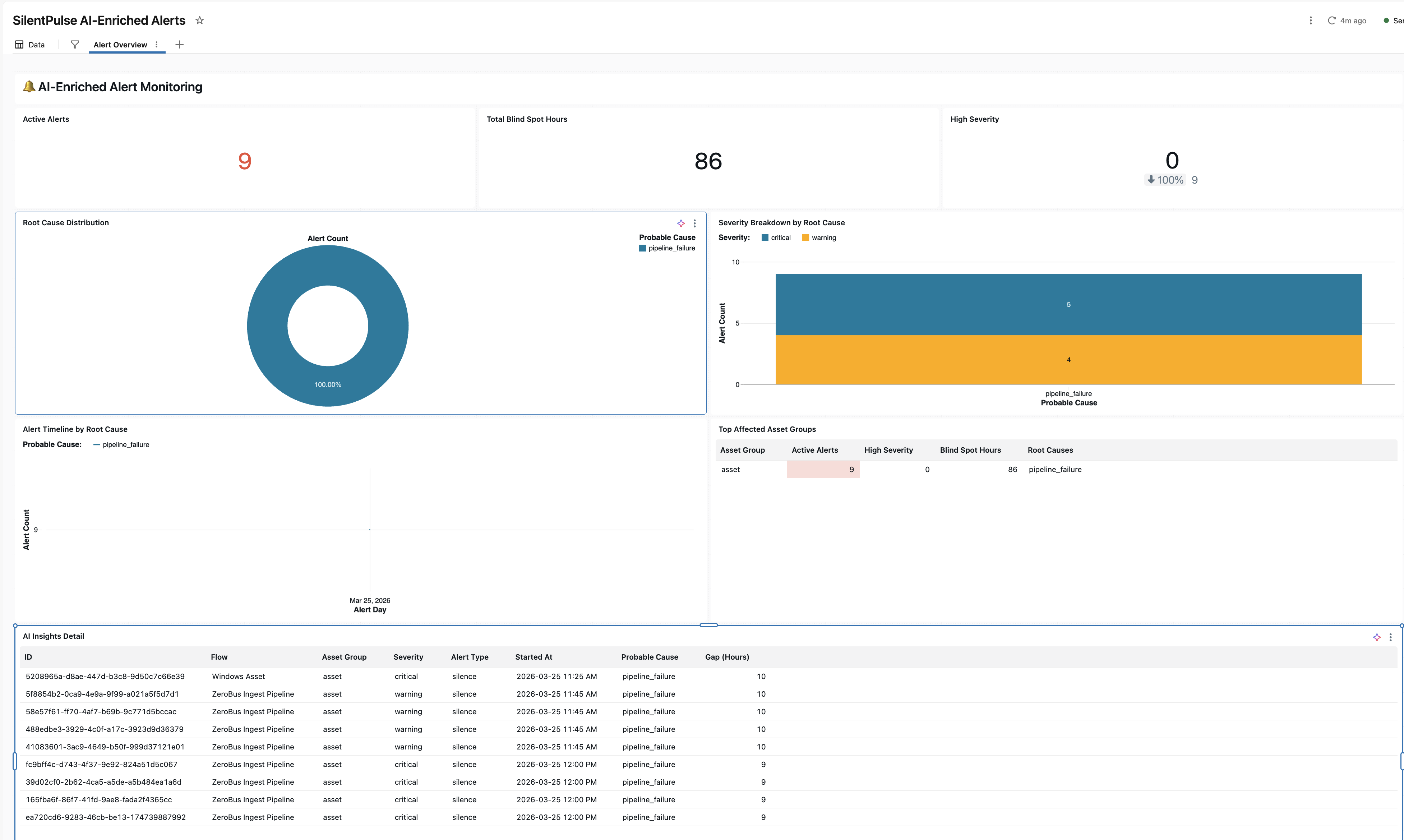This screenshot has height=840, width=1404.
Task: Open AI assistant sparkle on Root Cause Distribution
Action: click(x=681, y=223)
